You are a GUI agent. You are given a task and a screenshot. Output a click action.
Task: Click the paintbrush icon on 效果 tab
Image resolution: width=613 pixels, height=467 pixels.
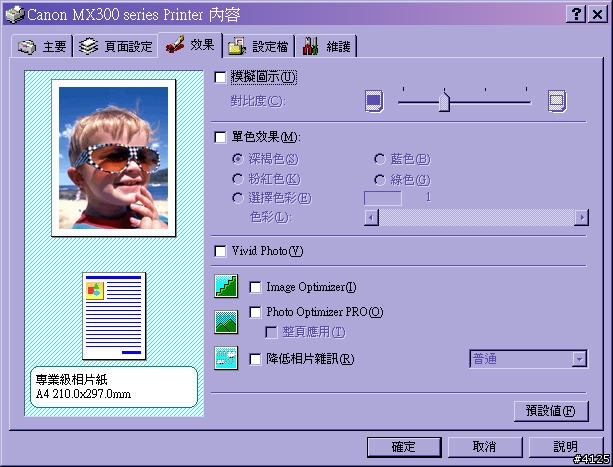coord(175,45)
